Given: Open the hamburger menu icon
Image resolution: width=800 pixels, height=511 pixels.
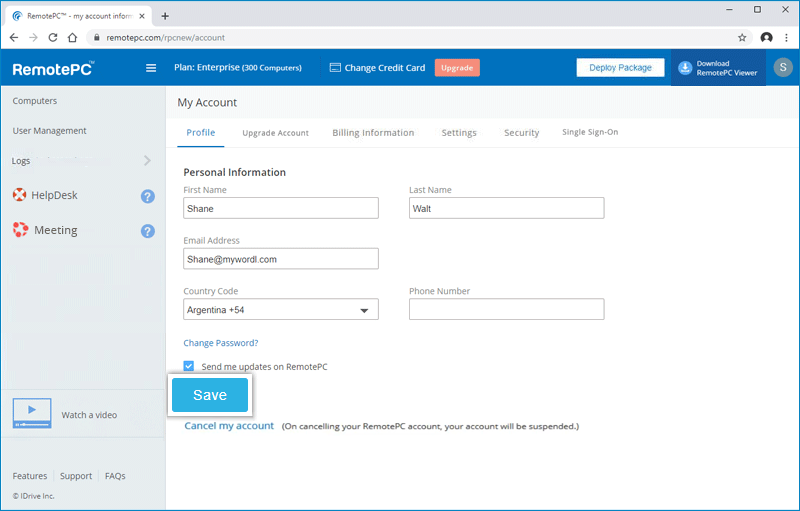Looking at the screenshot, I should click(151, 68).
